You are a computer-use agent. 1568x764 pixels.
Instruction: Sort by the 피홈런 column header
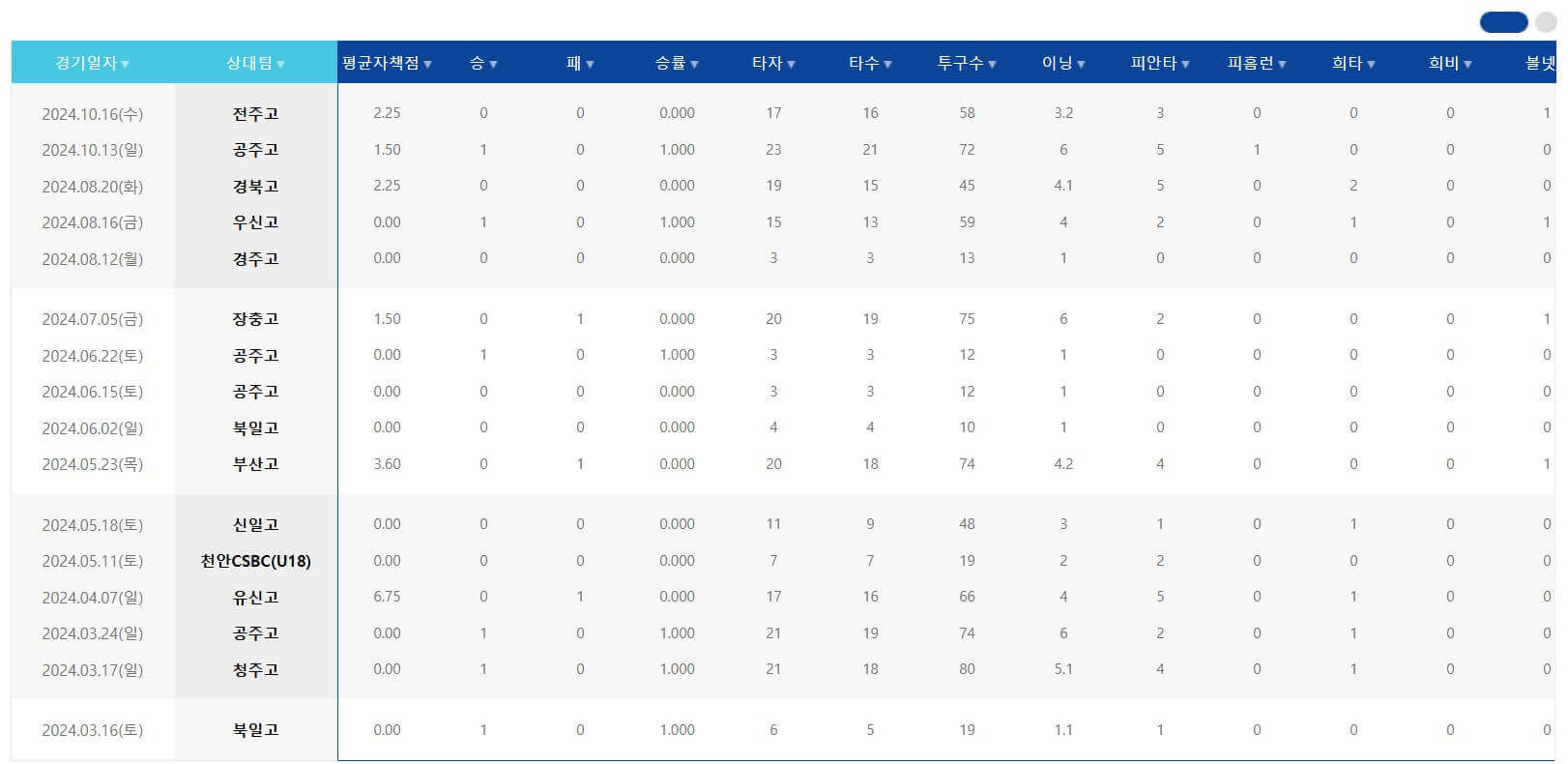coord(1257,63)
